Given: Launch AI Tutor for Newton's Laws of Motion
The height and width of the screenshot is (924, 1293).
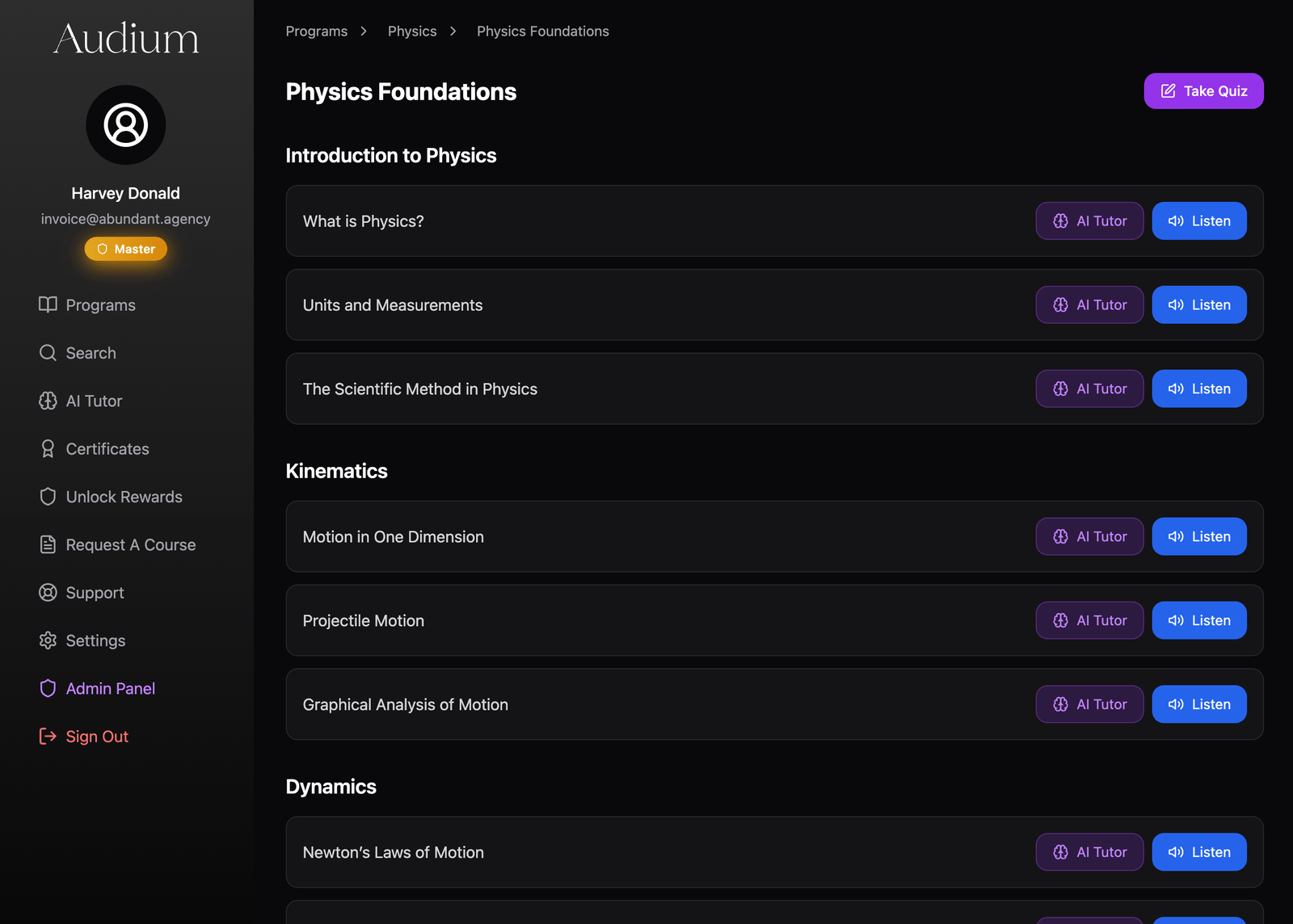Looking at the screenshot, I should [1089, 852].
